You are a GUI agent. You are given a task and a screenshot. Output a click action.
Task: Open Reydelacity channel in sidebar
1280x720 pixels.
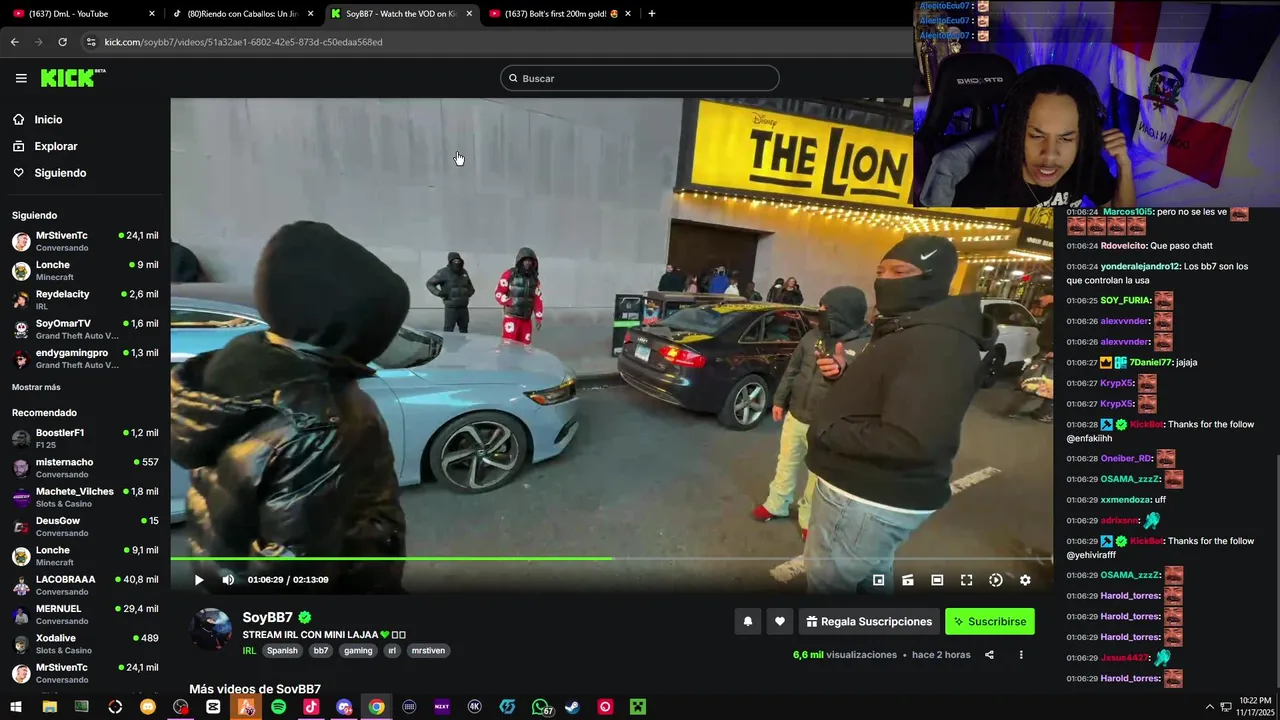pyautogui.click(x=85, y=299)
